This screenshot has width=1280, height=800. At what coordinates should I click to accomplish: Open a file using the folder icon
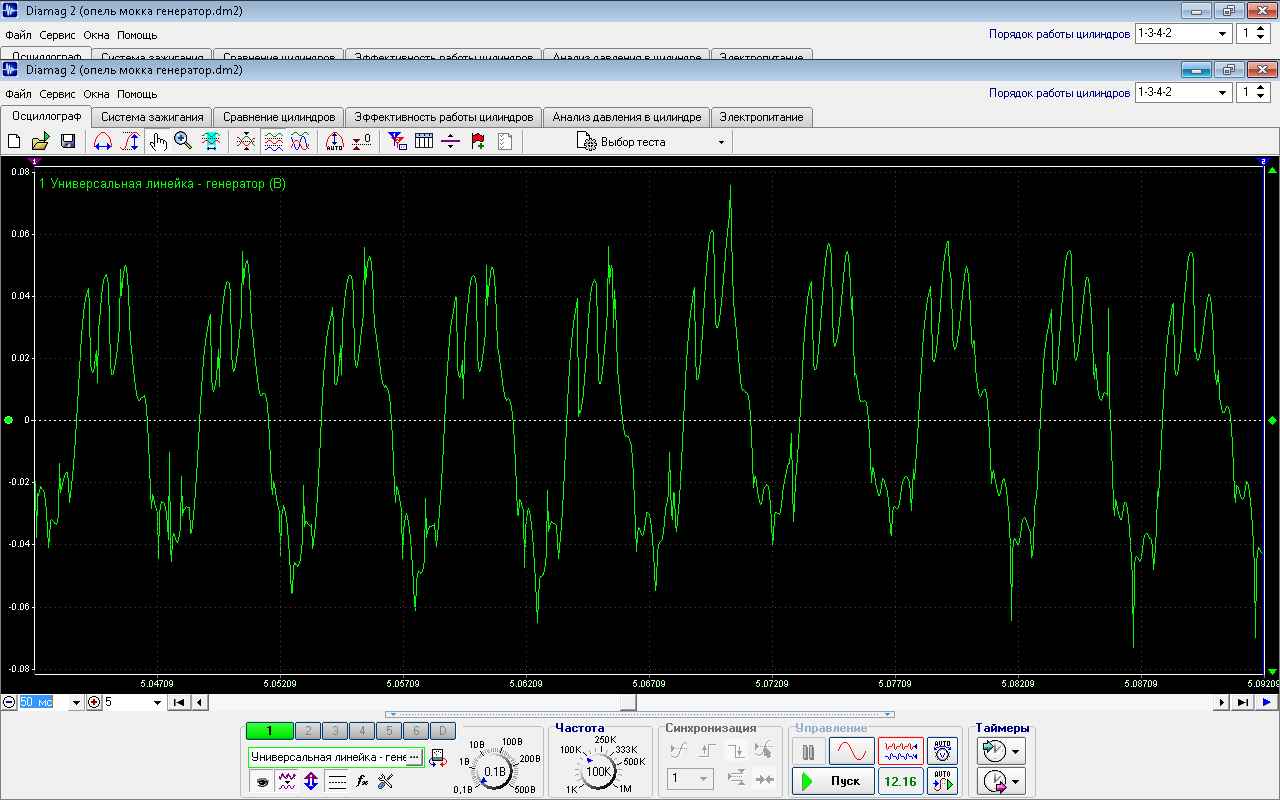point(40,142)
